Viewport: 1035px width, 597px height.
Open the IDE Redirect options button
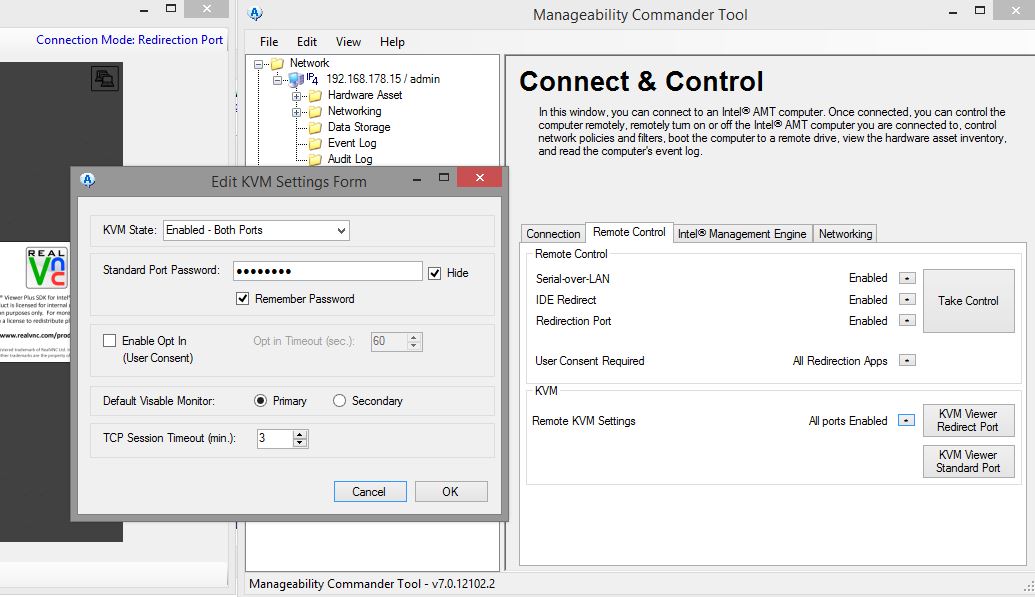[x=908, y=299]
